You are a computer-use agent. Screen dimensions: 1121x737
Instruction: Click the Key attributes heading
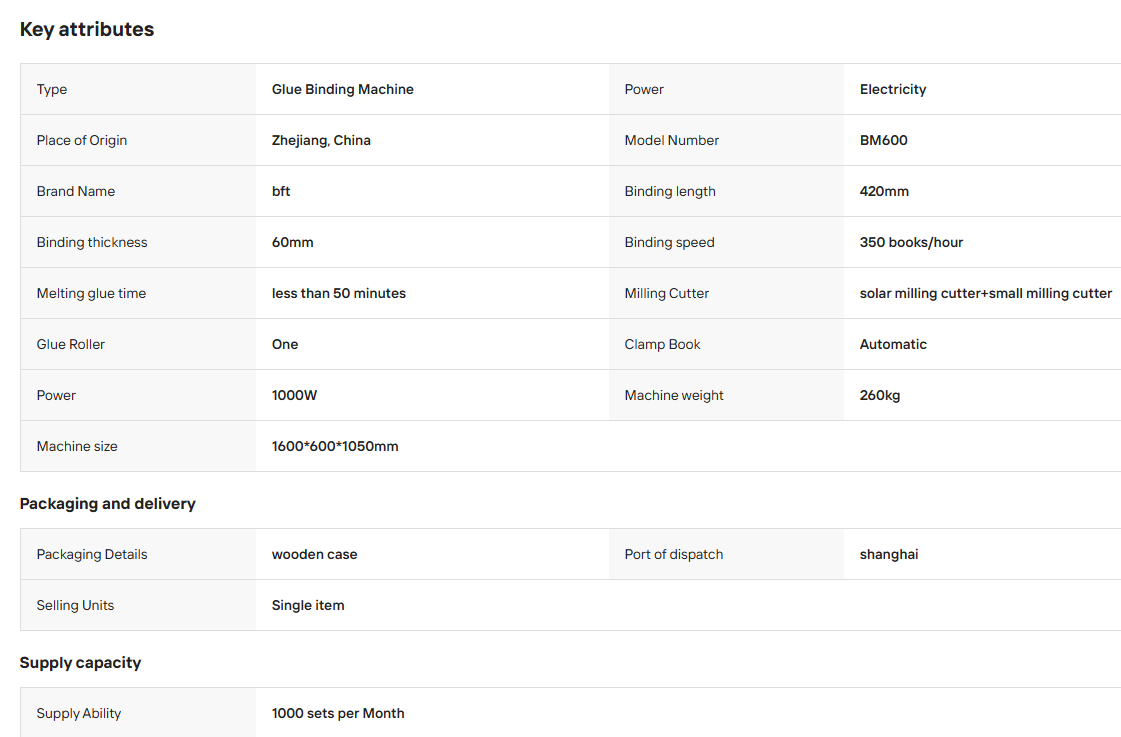pos(87,29)
